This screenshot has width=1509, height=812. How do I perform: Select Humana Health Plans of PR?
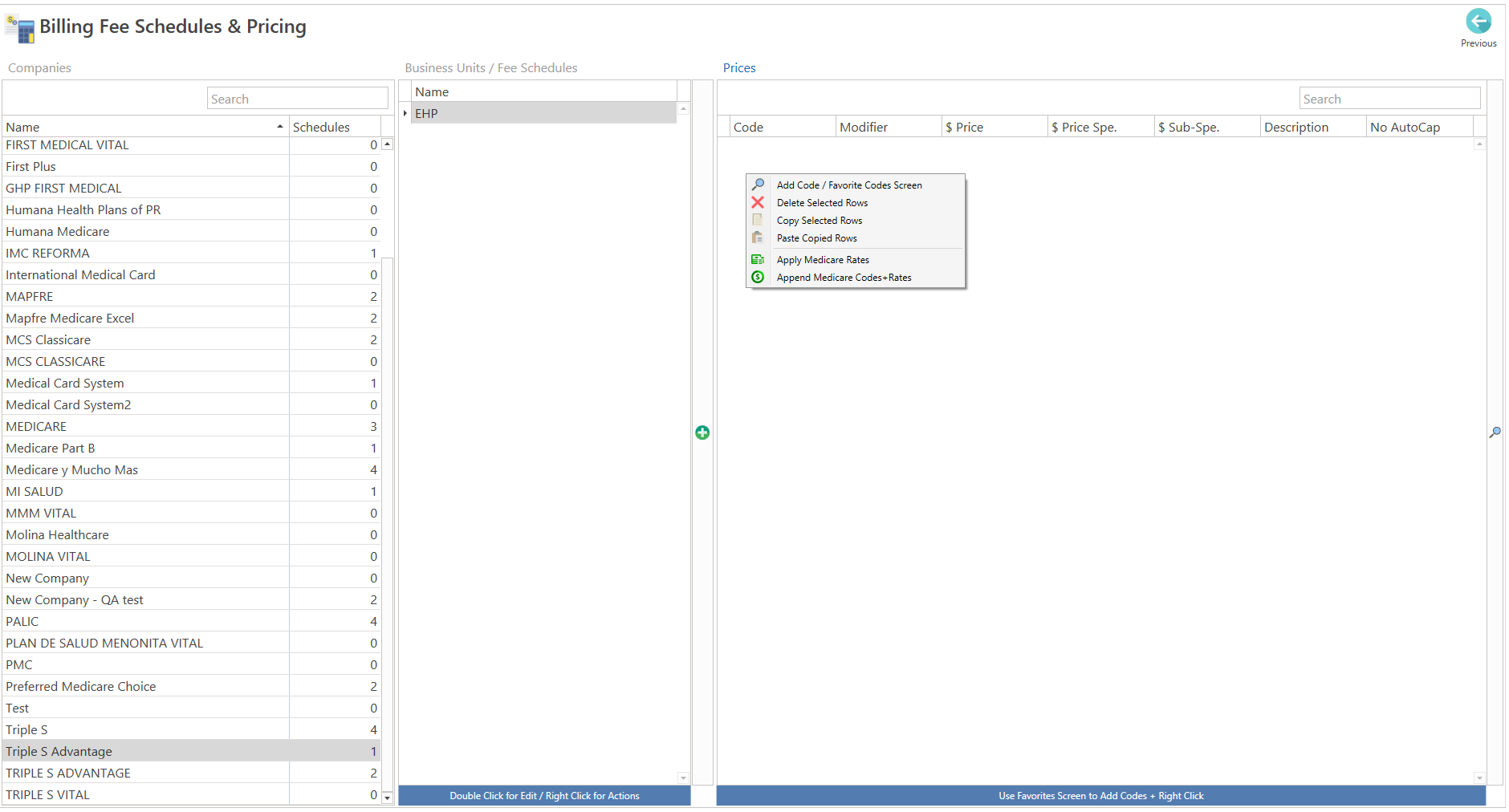point(191,209)
